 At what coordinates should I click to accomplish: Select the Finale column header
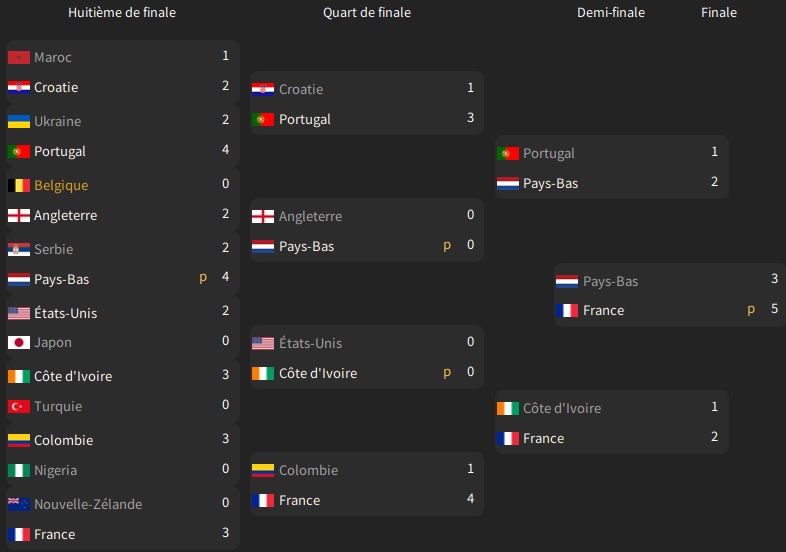click(x=719, y=13)
